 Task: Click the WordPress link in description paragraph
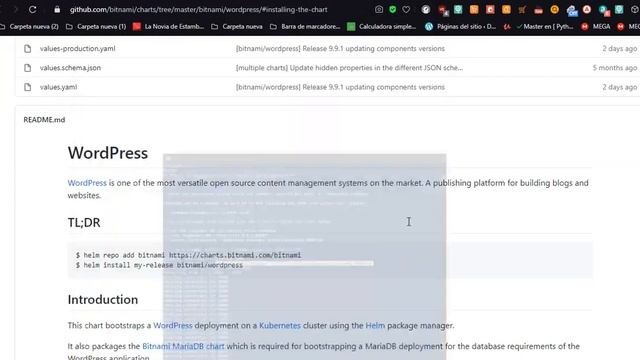coord(87,183)
